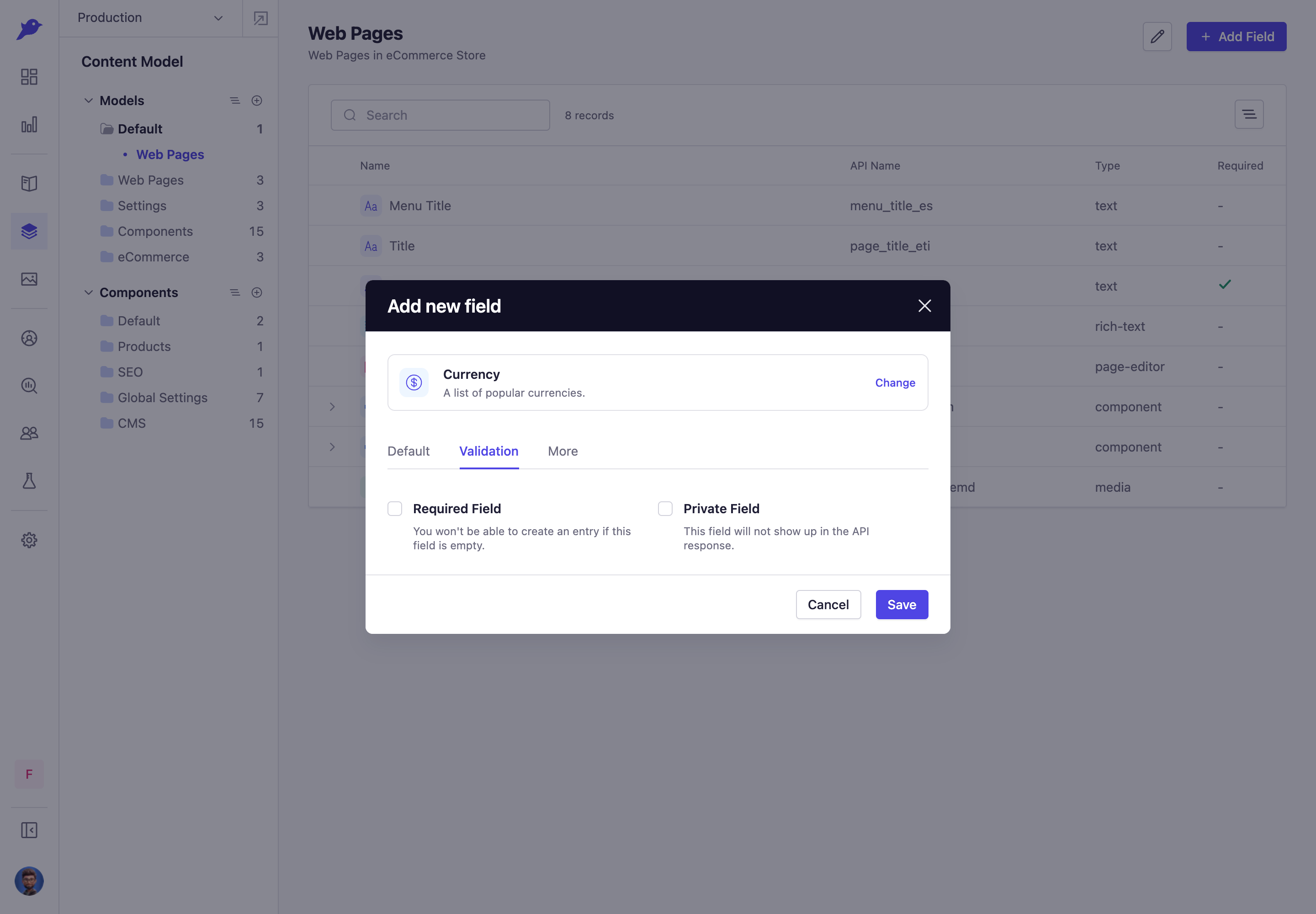1316x914 pixels.
Task: Close the Add new field dialog
Action: [x=924, y=306]
